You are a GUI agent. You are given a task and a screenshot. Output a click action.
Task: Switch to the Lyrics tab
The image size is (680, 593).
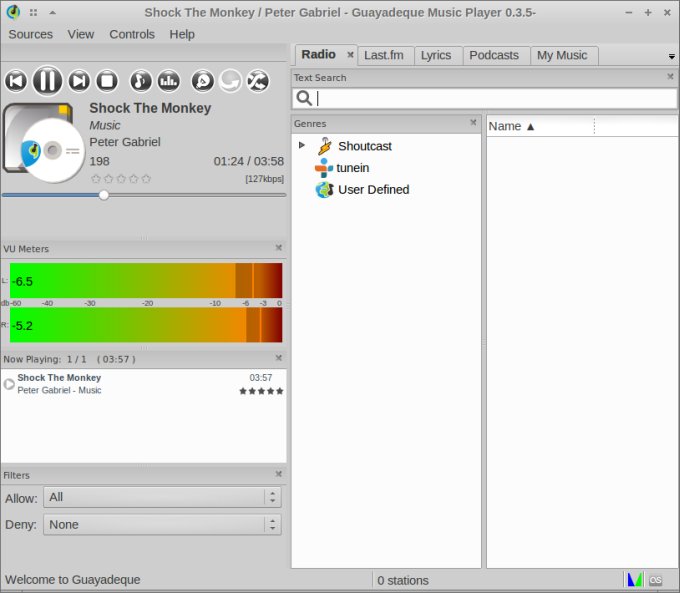[436, 55]
